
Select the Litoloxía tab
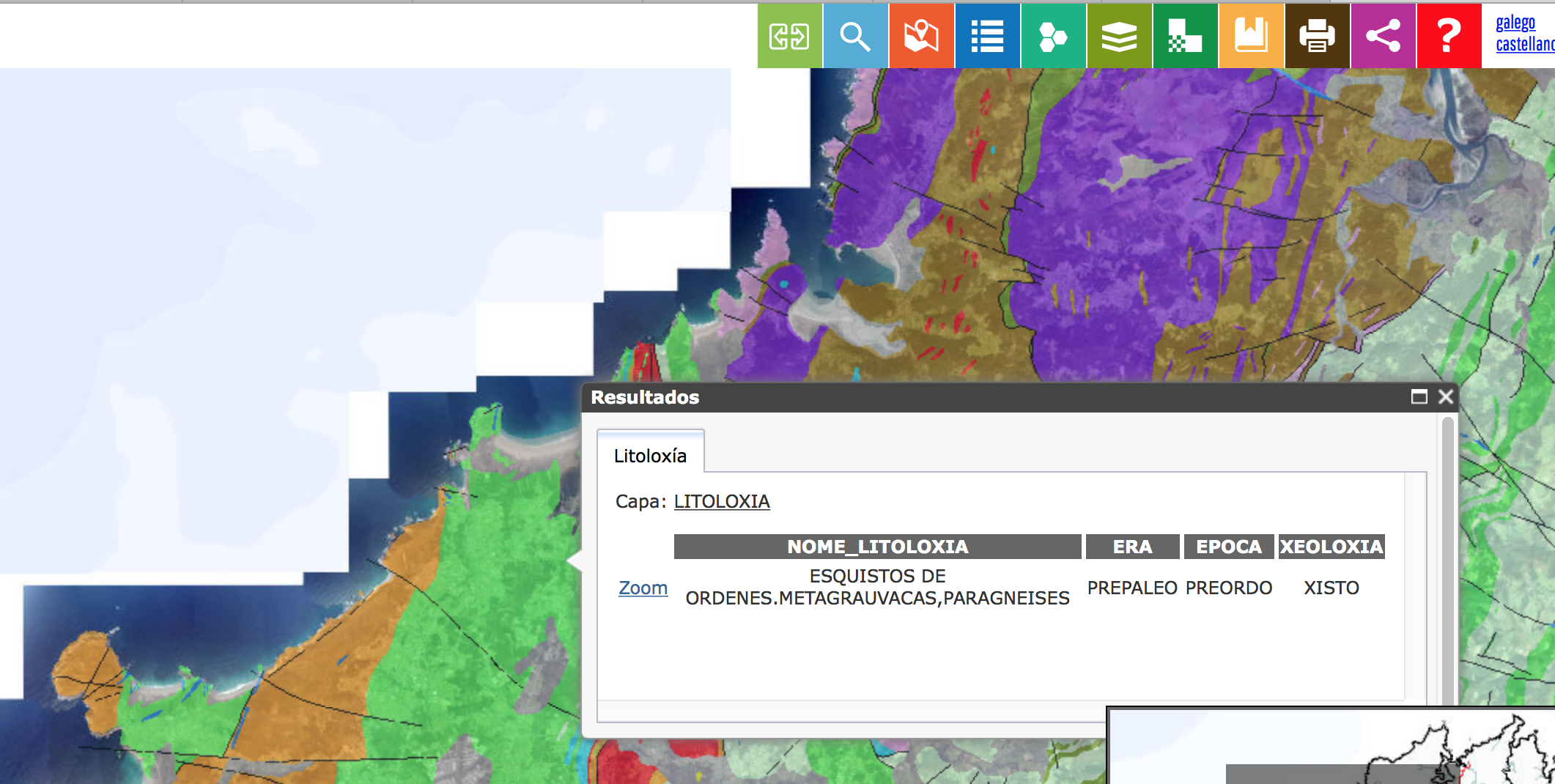tap(650, 456)
